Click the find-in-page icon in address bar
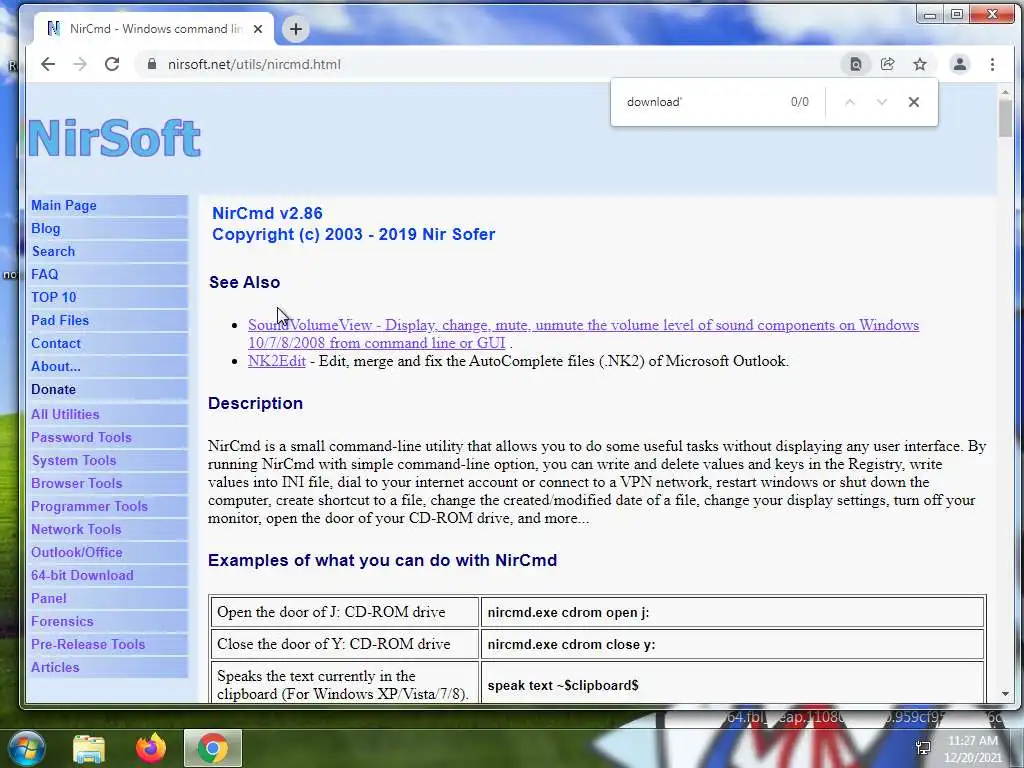1024x768 pixels. (x=856, y=64)
